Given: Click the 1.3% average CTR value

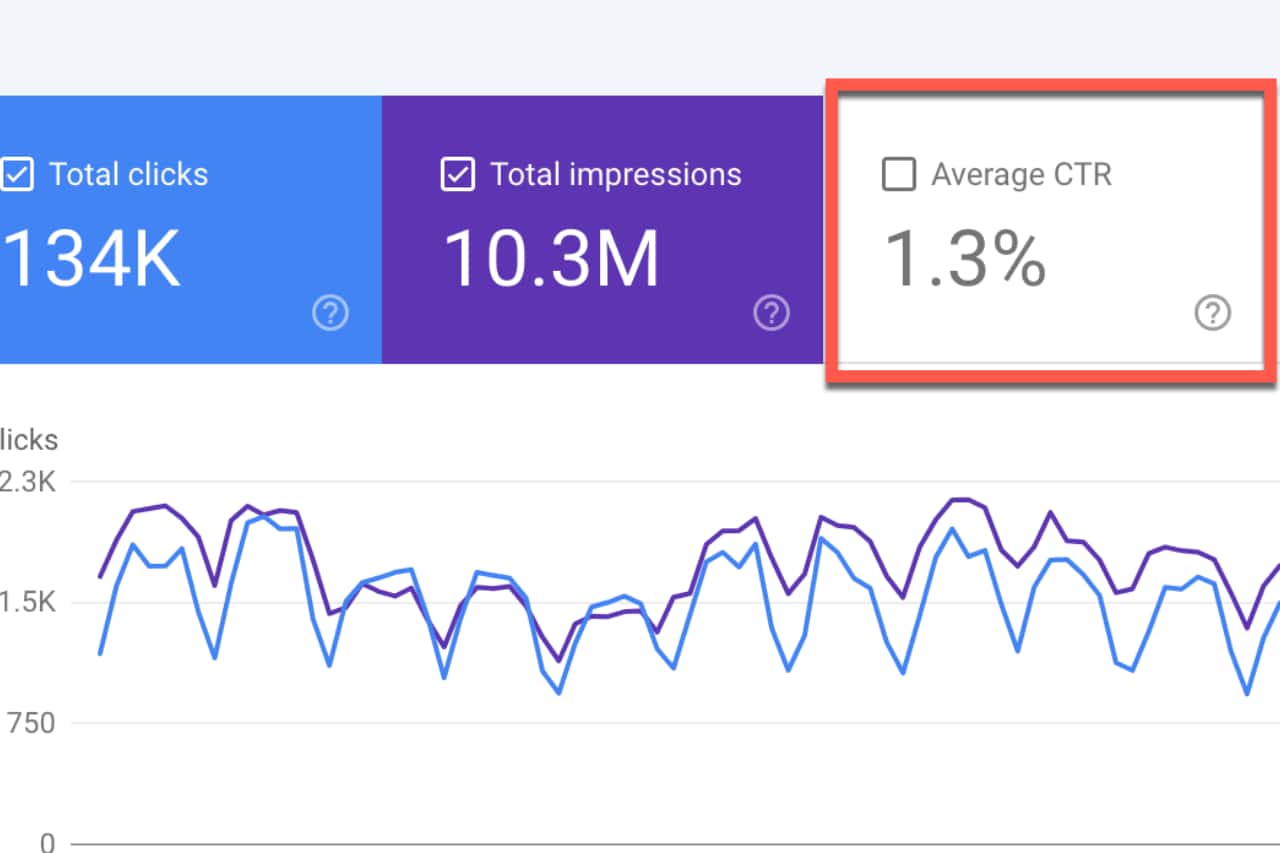Looking at the screenshot, I should point(966,259).
